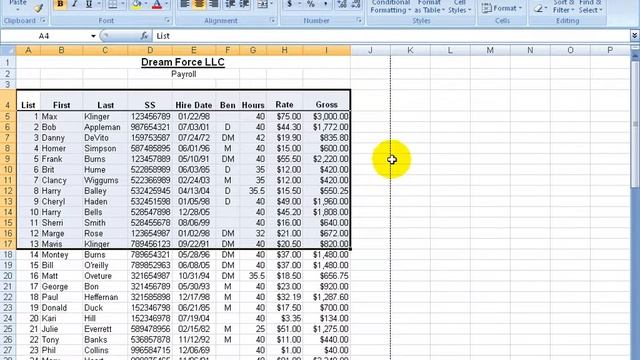Center align the cell text
640x360 pixels.
coord(199,4)
